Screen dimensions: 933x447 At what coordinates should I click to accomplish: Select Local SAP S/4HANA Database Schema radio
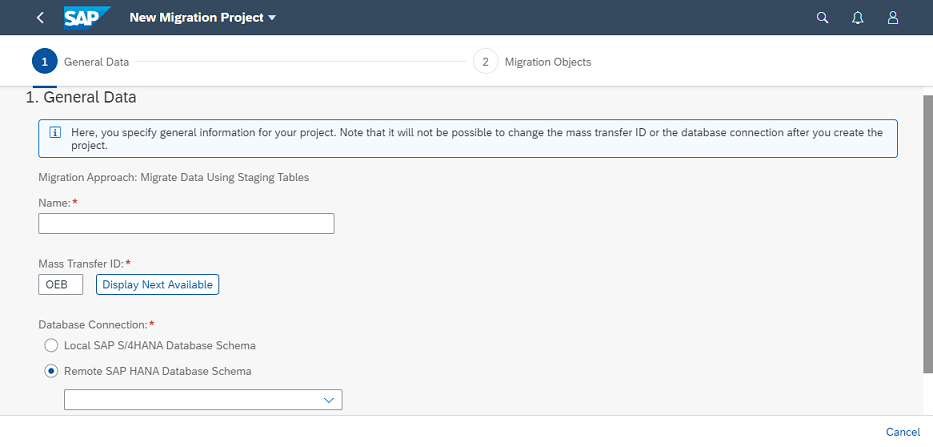click(x=52, y=345)
